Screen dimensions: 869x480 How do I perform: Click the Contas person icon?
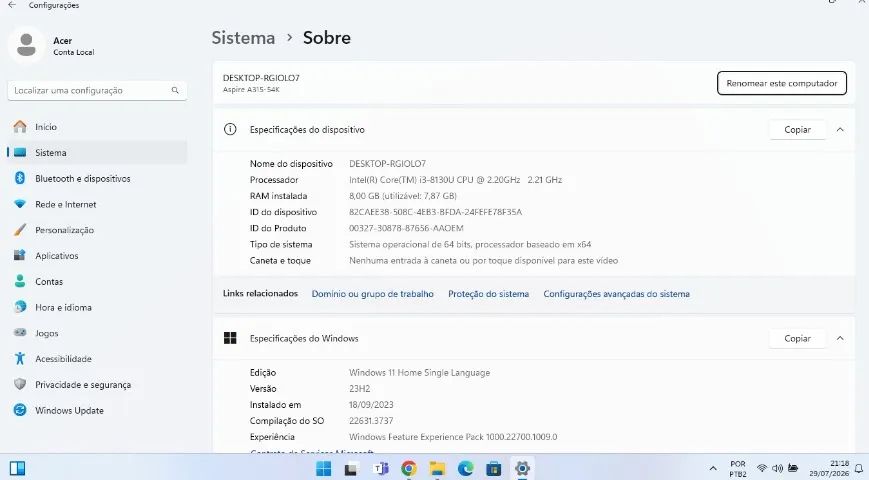point(20,282)
